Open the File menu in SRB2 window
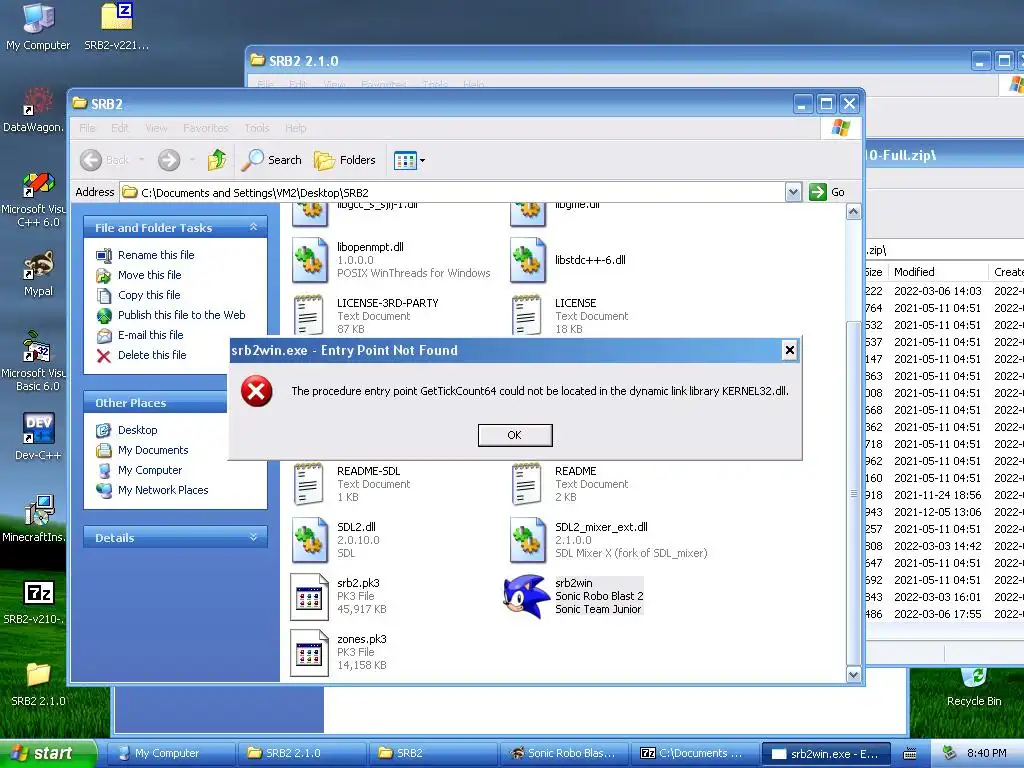 coord(88,128)
